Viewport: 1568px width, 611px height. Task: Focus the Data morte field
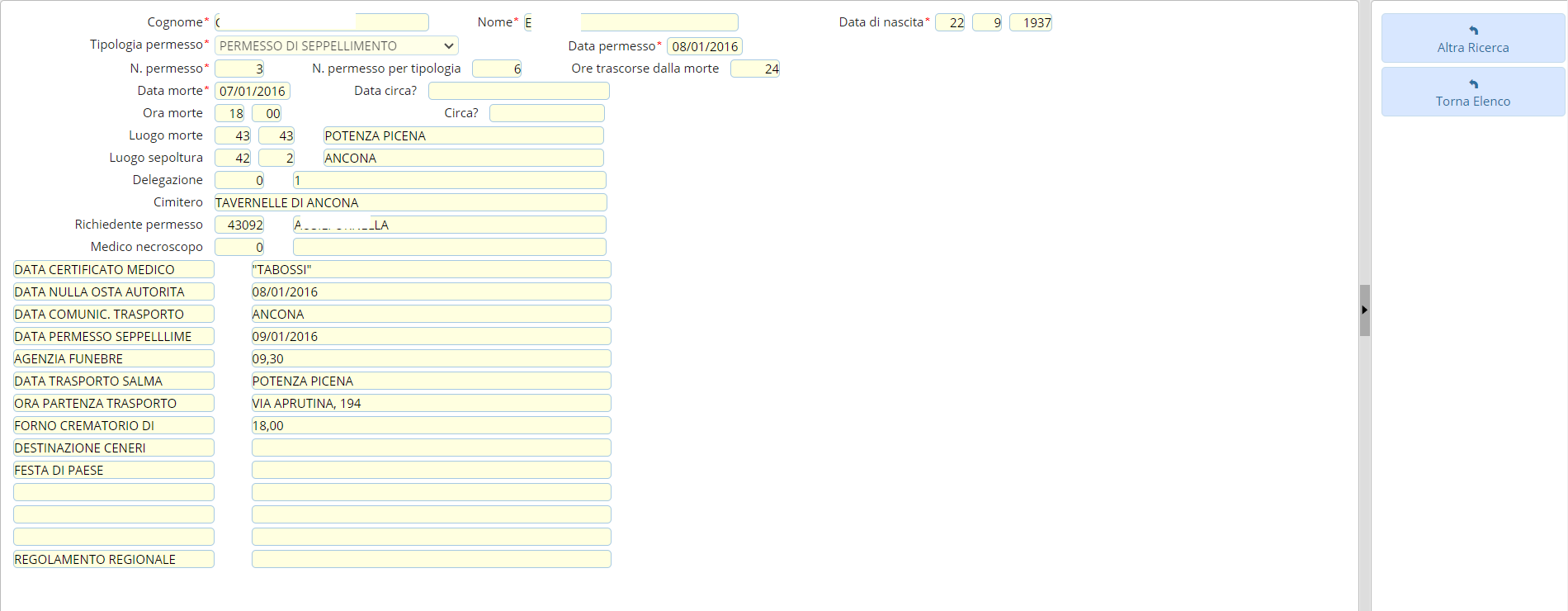pos(252,91)
